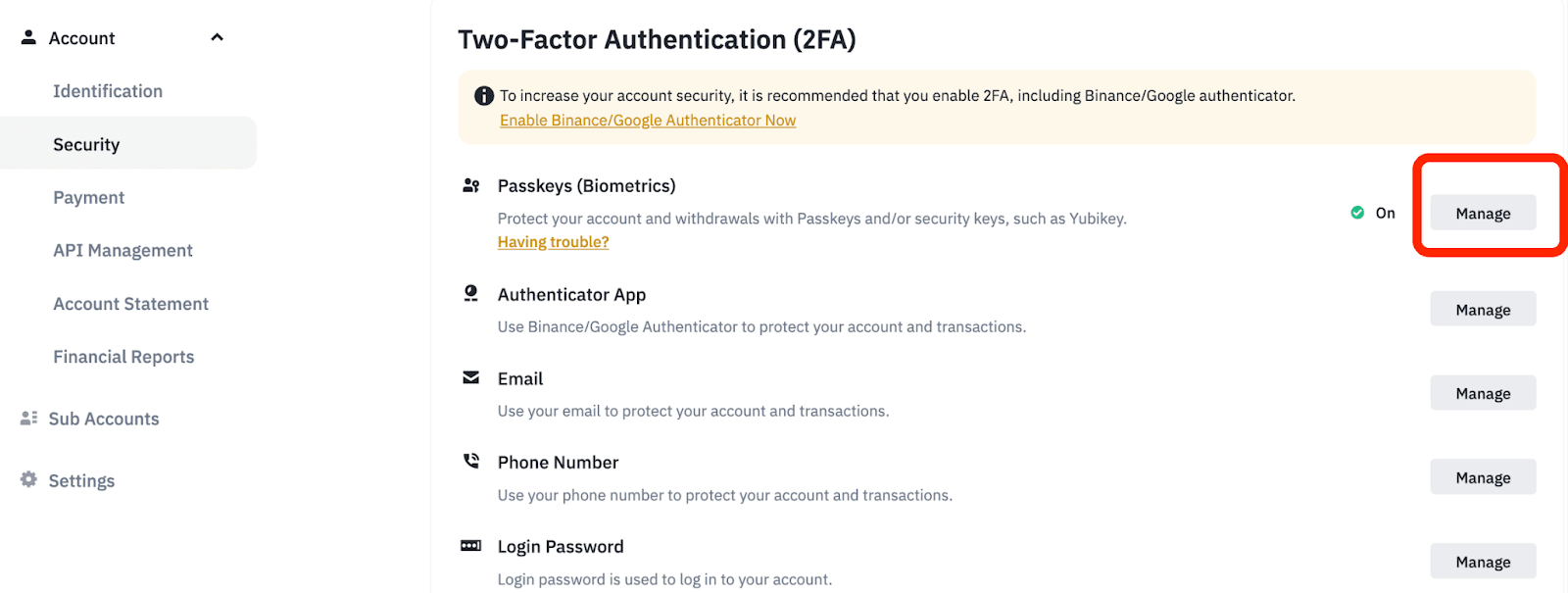Click the Account person icon
1568x593 pixels.
(28, 37)
